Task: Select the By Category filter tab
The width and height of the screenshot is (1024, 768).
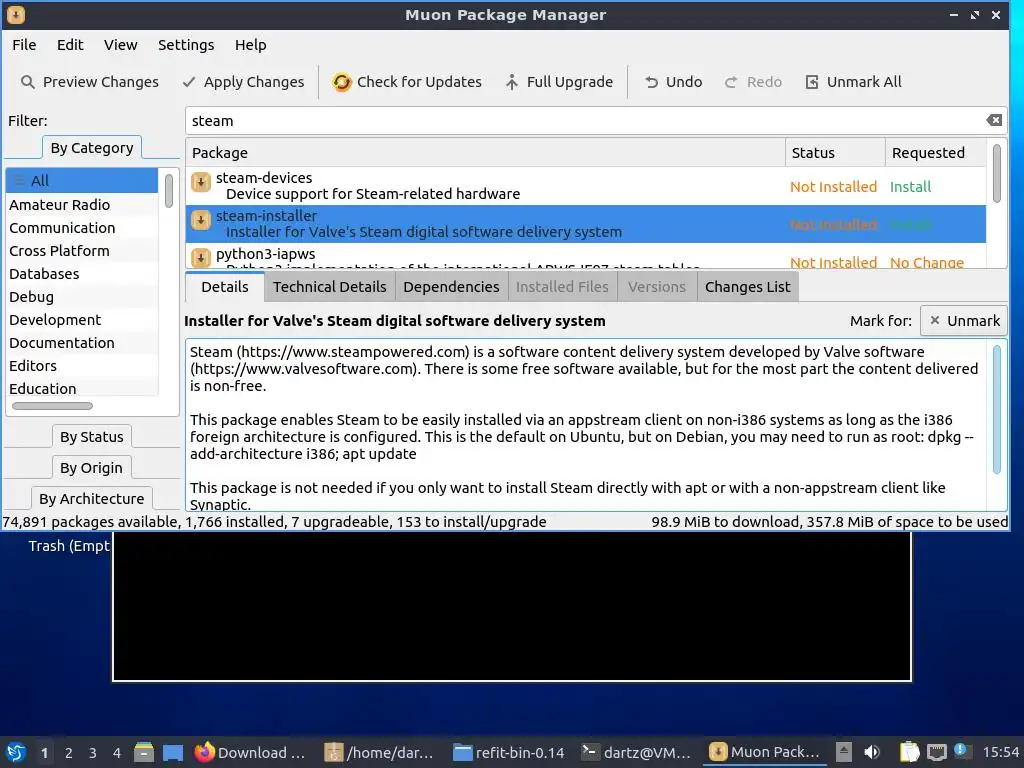Action: (92, 148)
